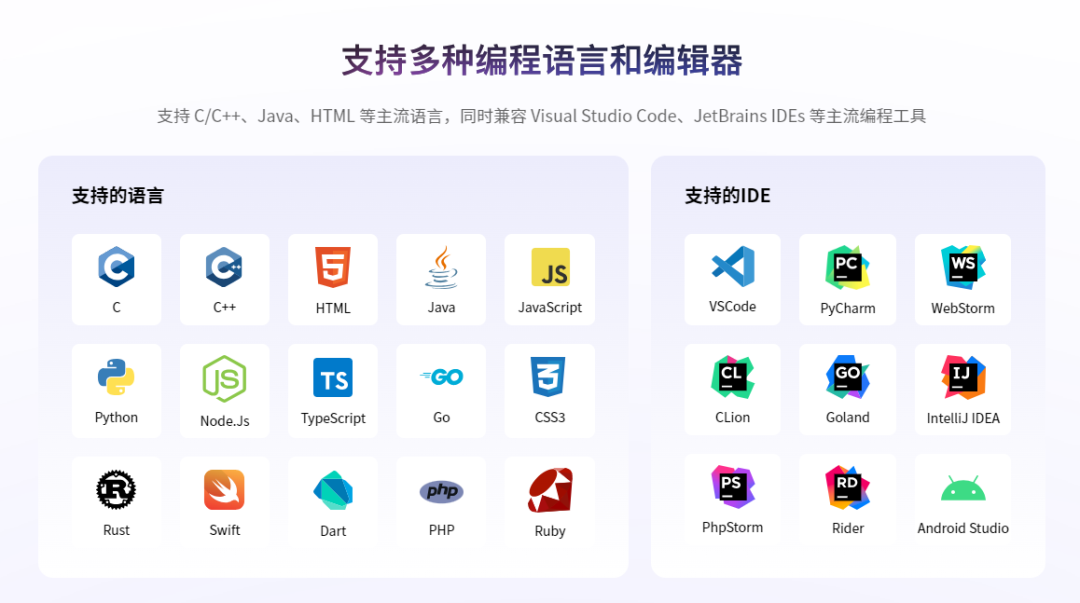Click the "CSS3" label text
Viewport: 1080px width, 603px height.
[550, 417]
